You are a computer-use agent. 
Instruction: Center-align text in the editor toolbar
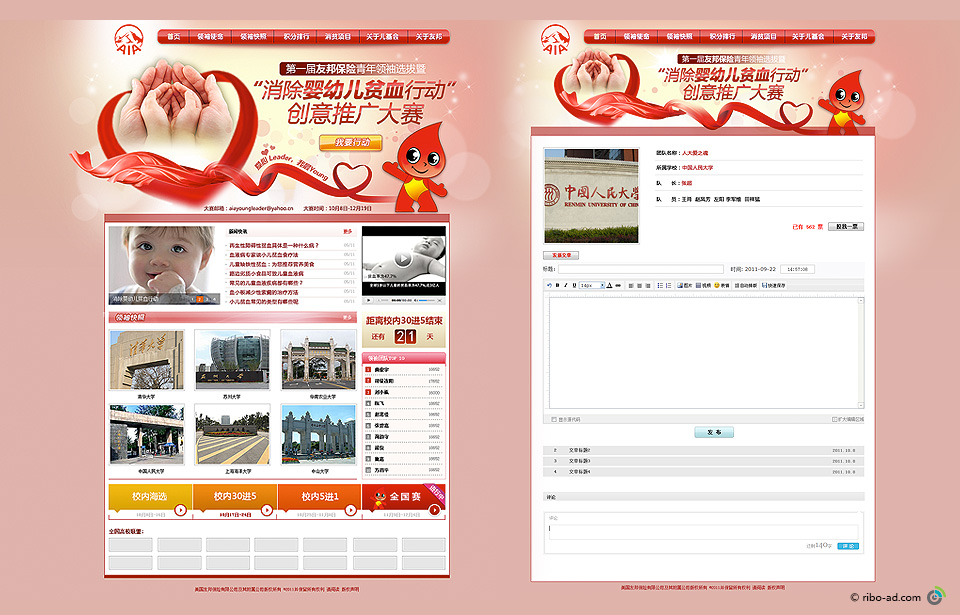[640, 285]
